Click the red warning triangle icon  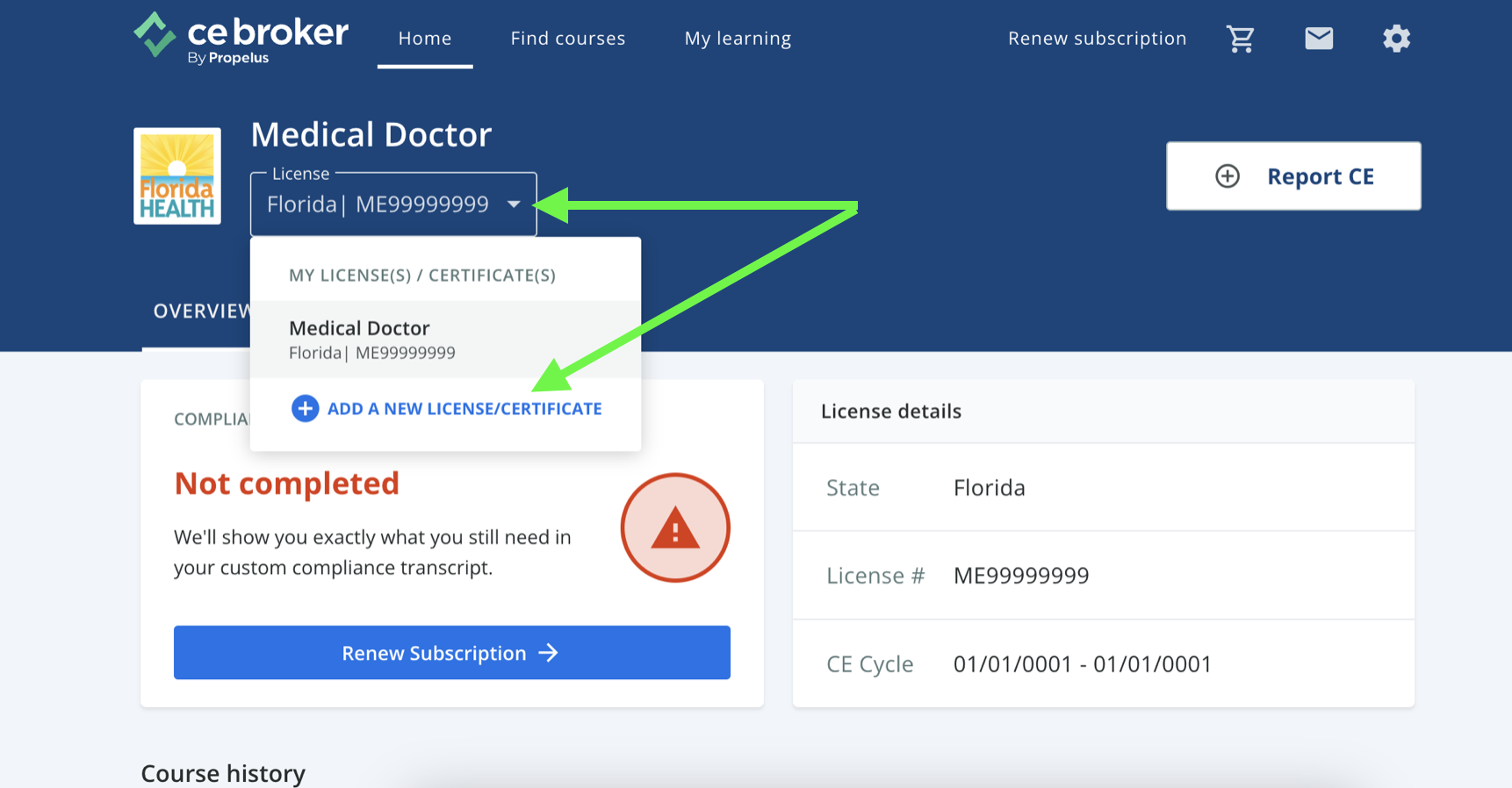[675, 528]
